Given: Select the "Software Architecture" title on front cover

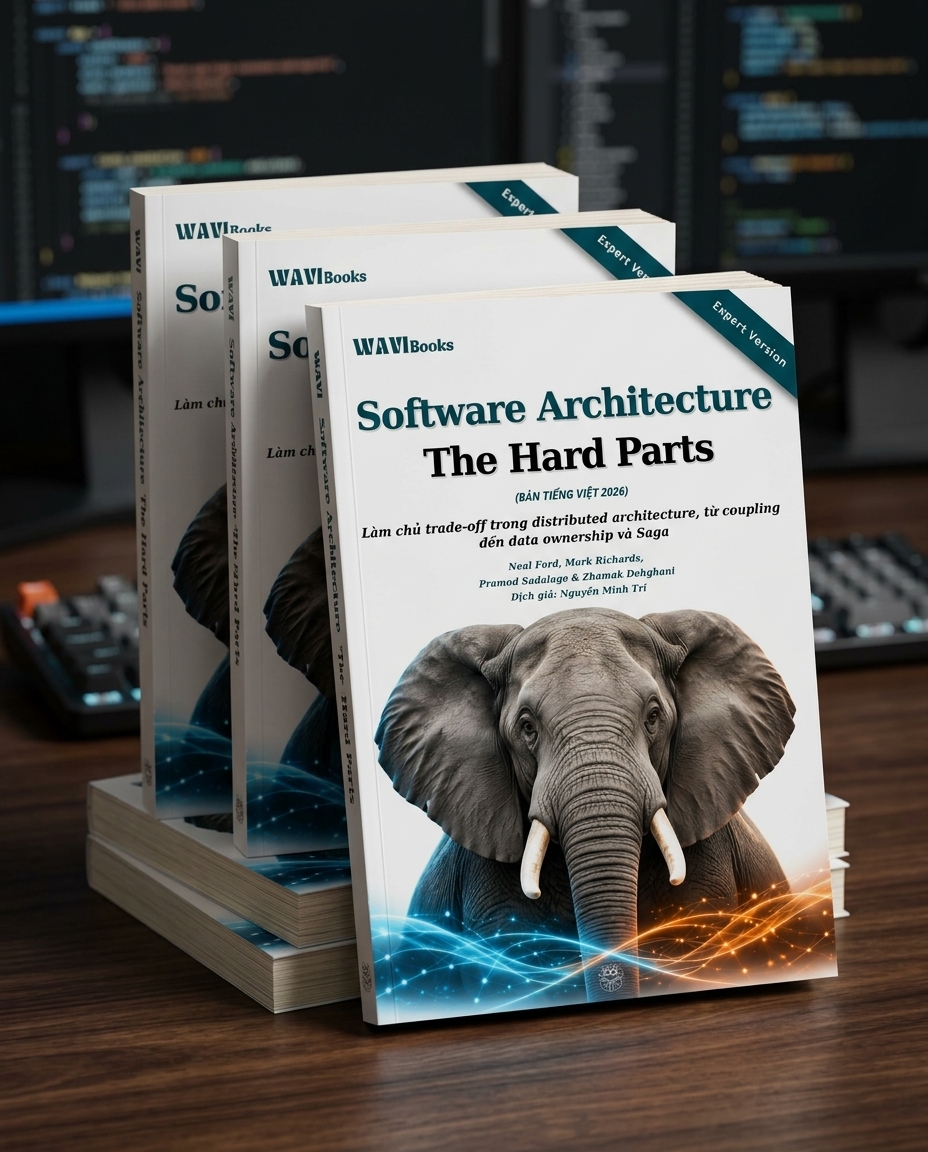Looking at the screenshot, I should tap(564, 406).
